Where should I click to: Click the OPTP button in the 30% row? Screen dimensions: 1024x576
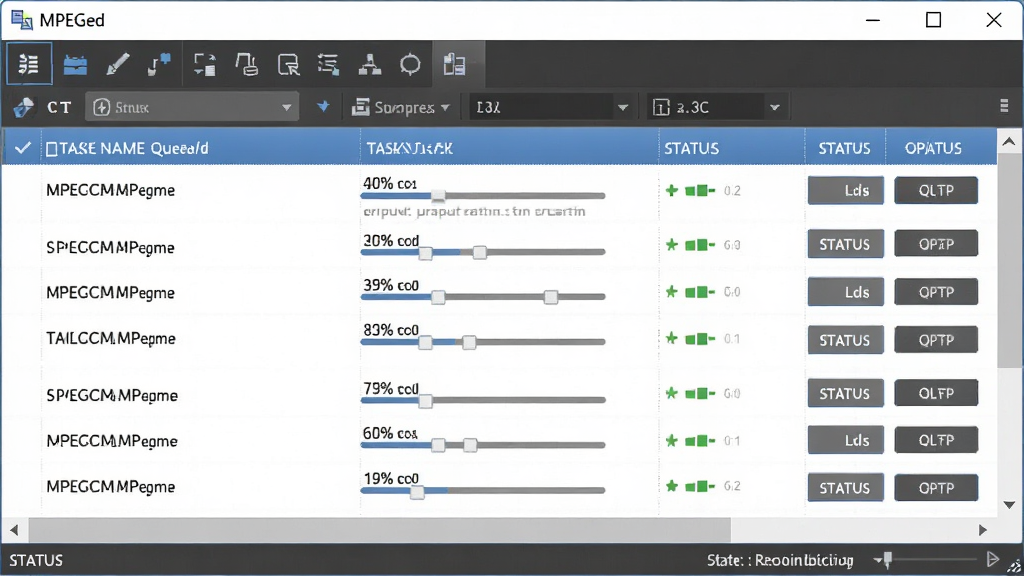(x=936, y=244)
